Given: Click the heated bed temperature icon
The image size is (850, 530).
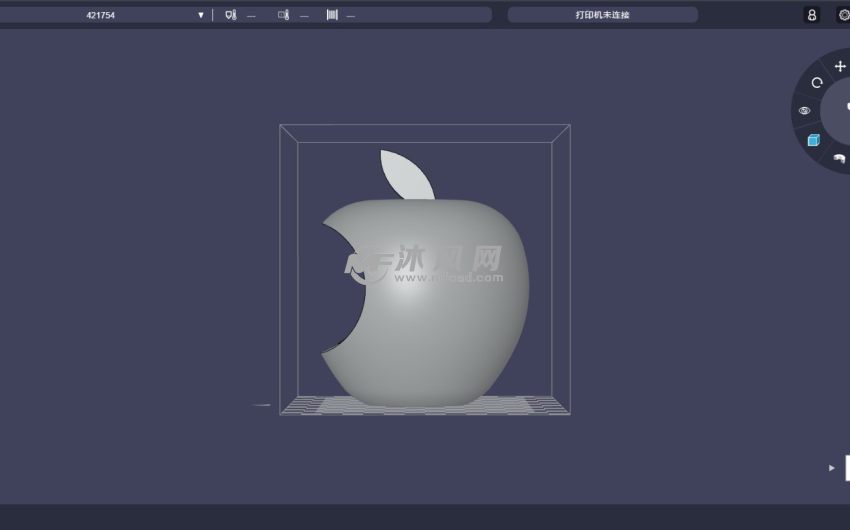Looking at the screenshot, I should tap(283, 15).
